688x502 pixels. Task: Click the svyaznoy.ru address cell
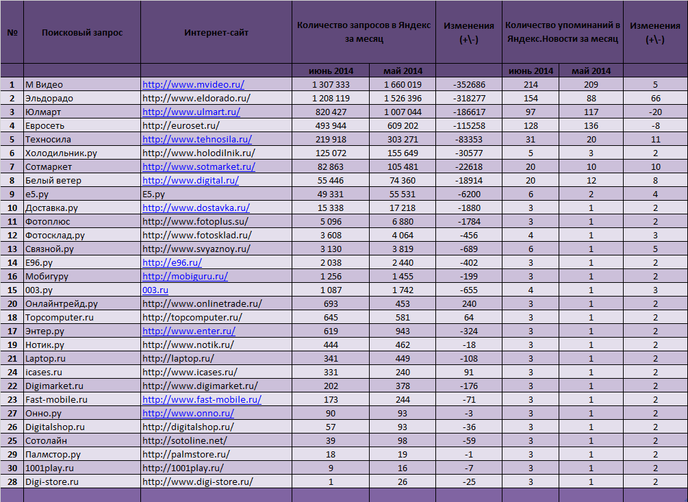coord(216,249)
